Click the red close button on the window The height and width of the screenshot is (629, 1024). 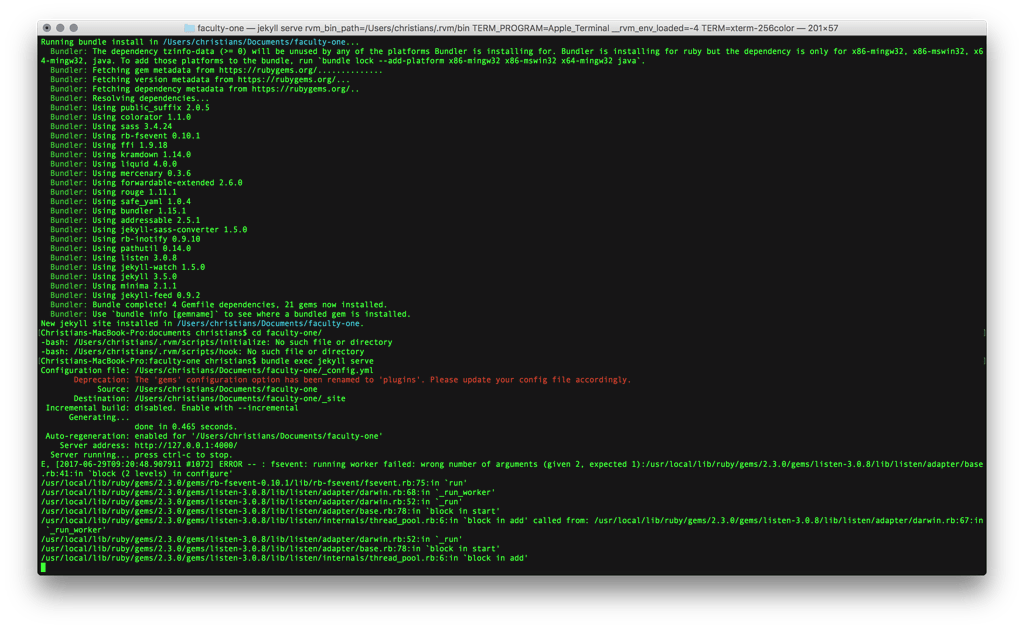pos(44,27)
